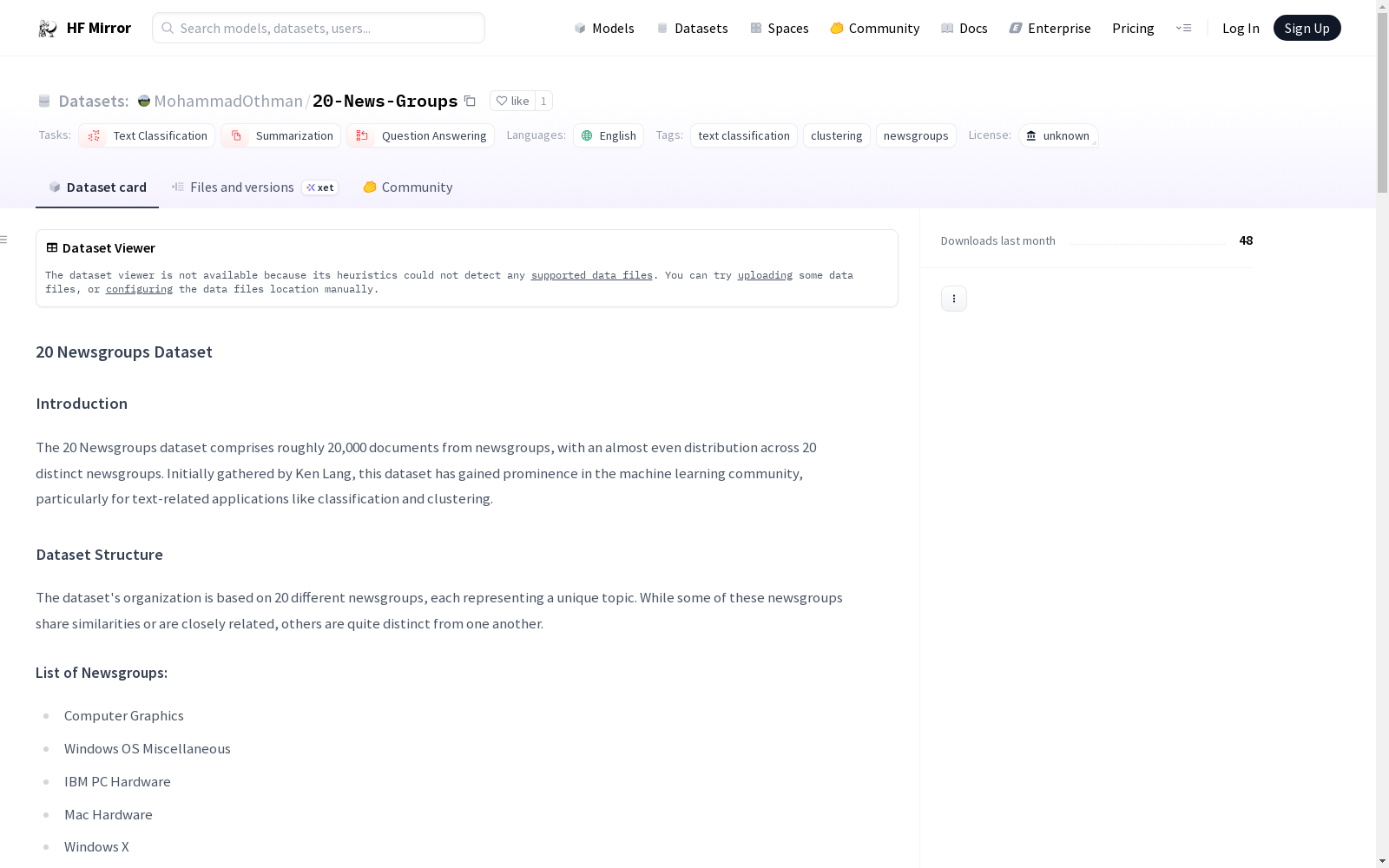Click the Introduction heading

click(x=82, y=404)
